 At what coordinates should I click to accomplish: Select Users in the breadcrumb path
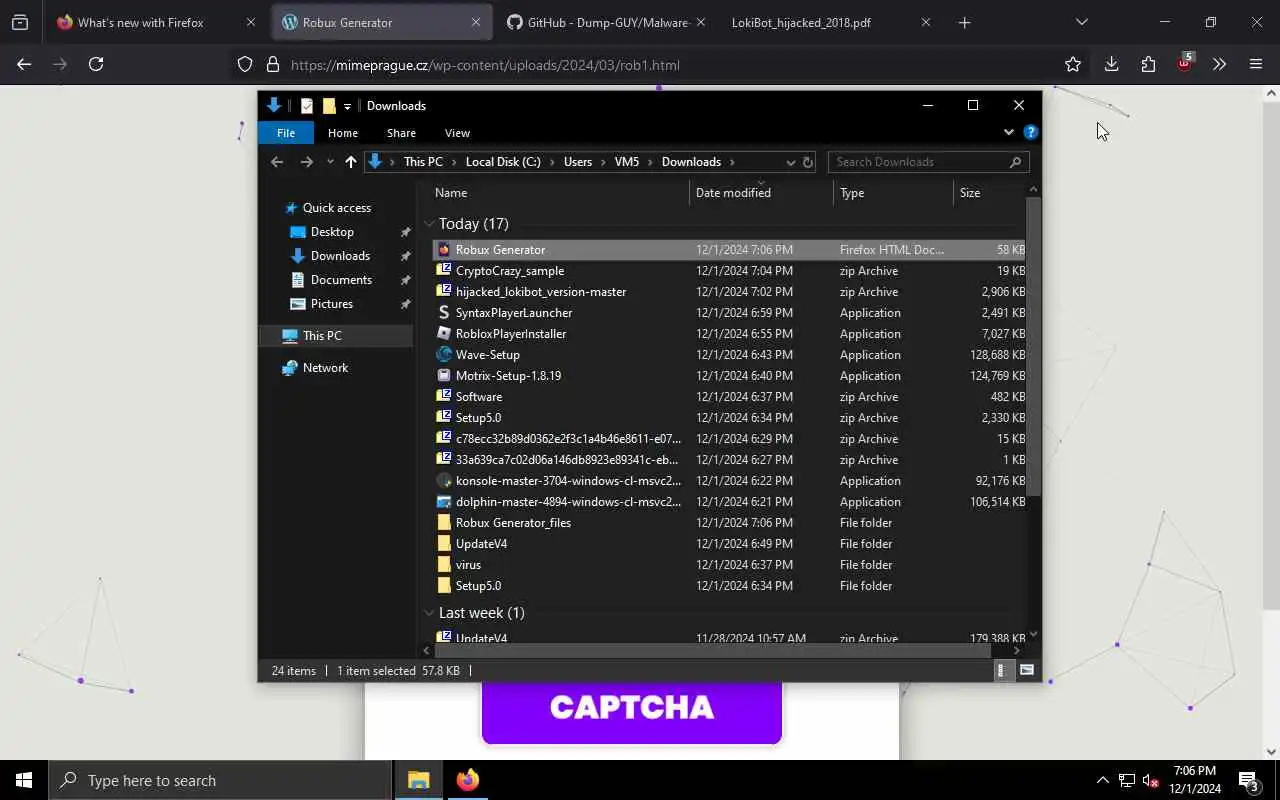point(578,162)
